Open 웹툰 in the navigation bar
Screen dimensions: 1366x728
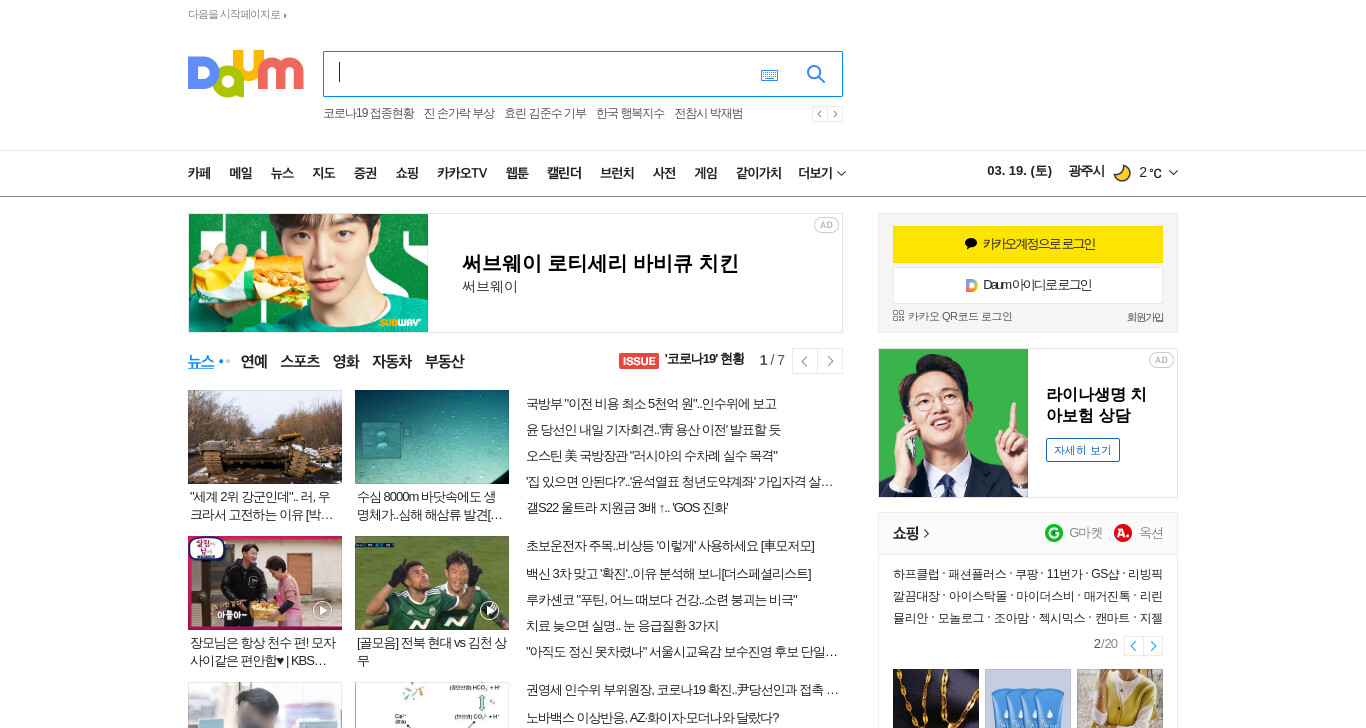click(x=517, y=173)
